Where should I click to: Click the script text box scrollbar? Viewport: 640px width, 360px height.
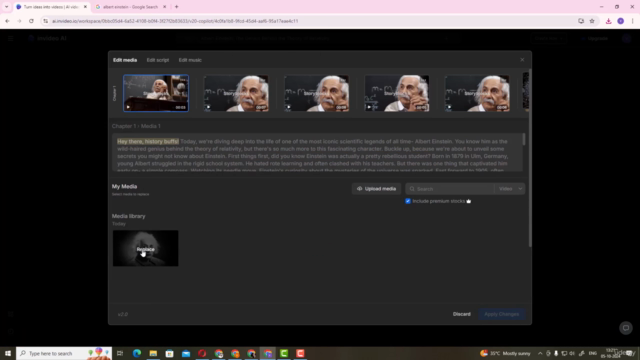click(523, 139)
